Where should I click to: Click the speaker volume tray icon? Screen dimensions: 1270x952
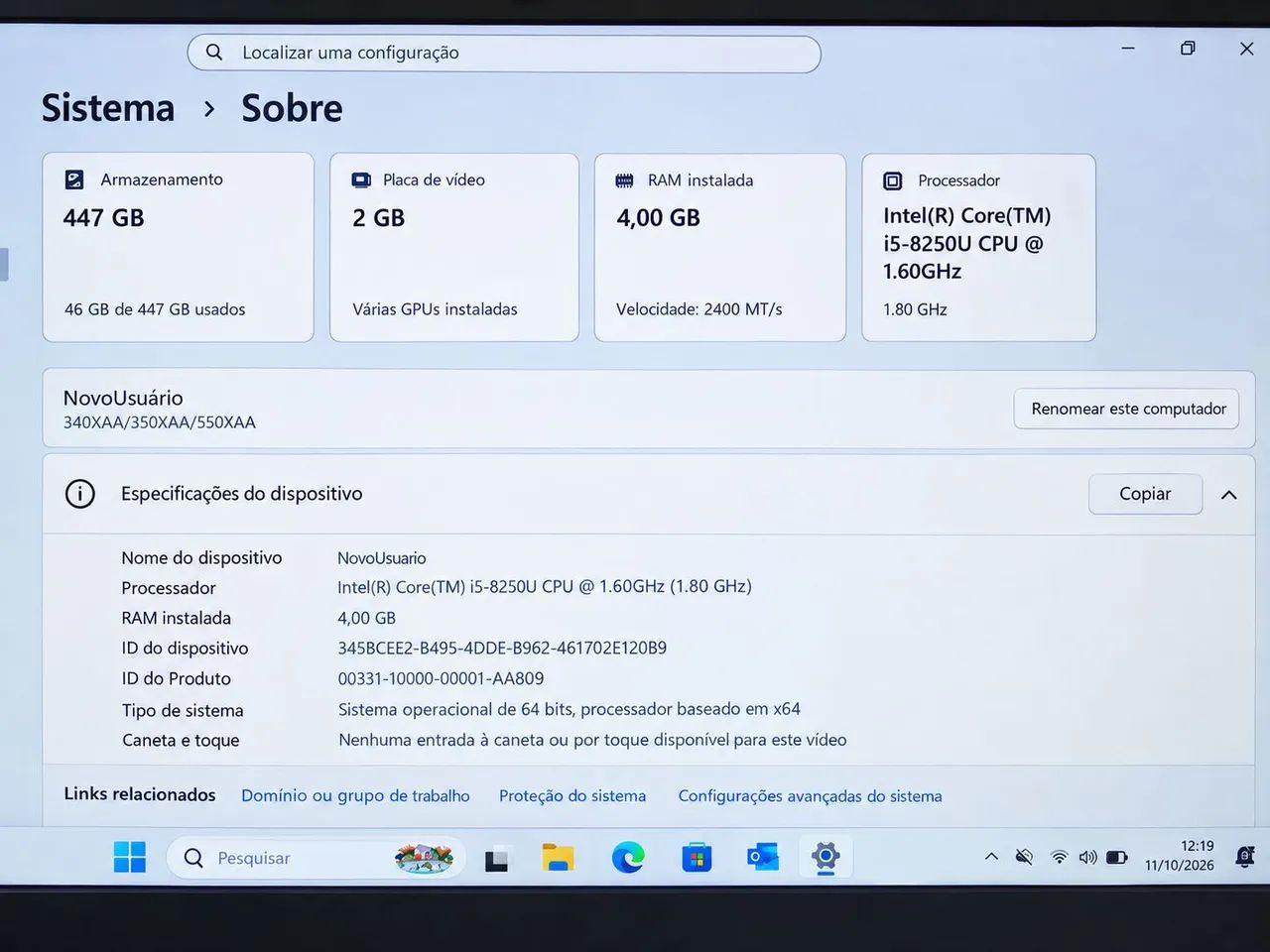click(x=1088, y=857)
